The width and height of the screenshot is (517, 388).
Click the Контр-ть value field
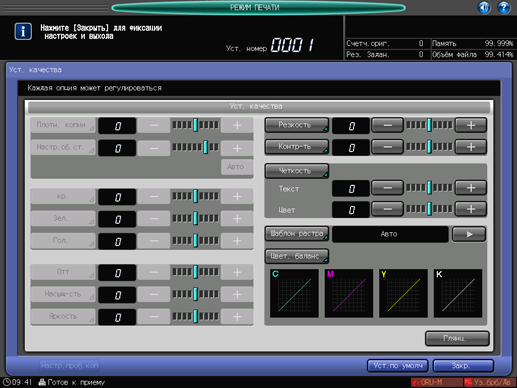click(351, 147)
